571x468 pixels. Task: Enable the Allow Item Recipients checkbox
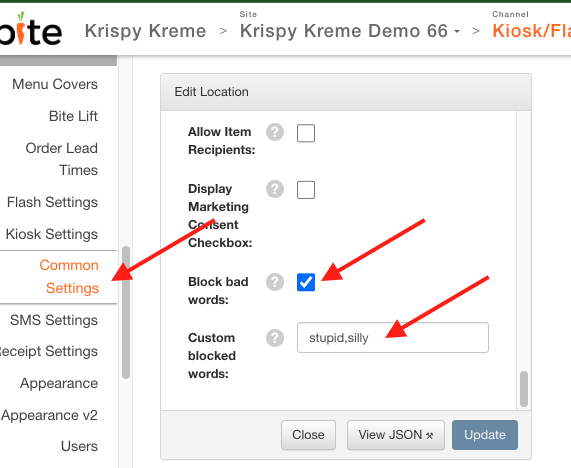306,133
